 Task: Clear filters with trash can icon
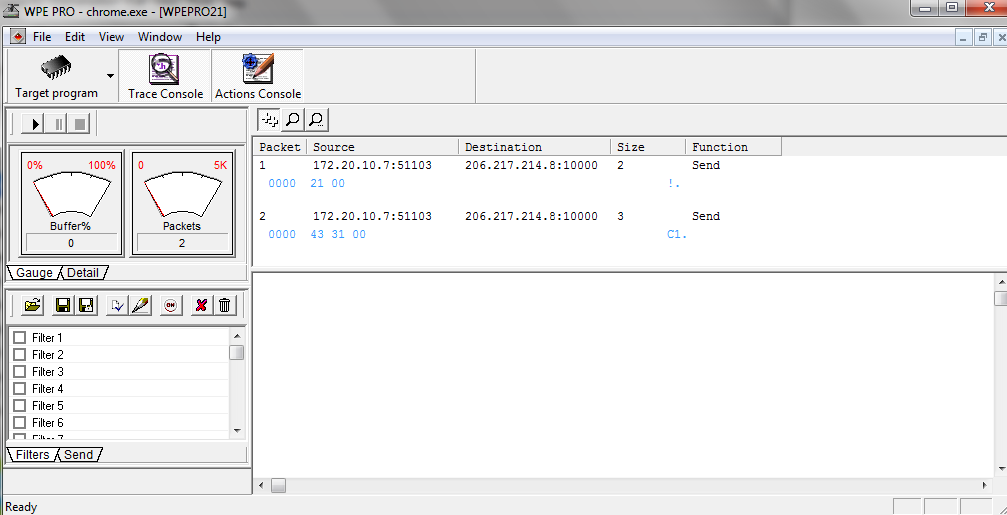(224, 305)
